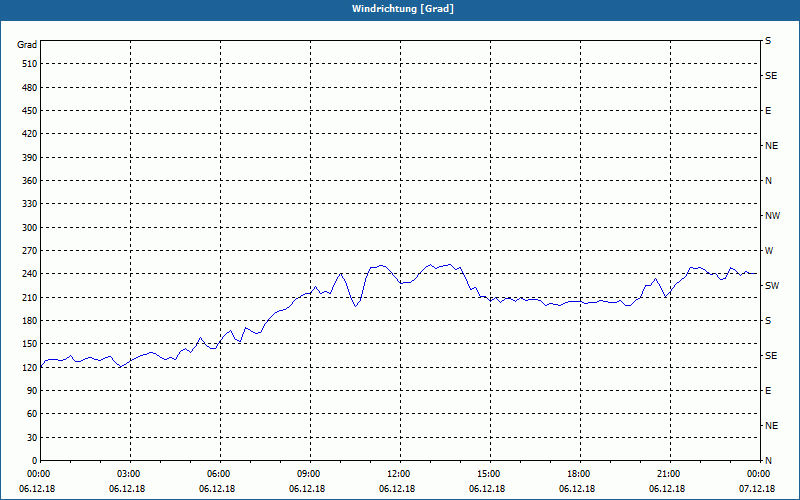Click the 270 y-axis value

click(x=30, y=251)
